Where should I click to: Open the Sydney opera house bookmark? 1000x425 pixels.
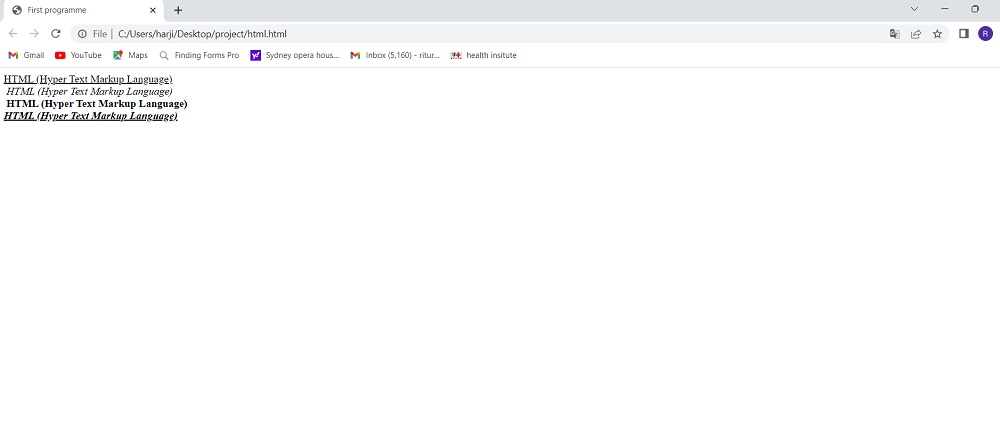[294, 55]
